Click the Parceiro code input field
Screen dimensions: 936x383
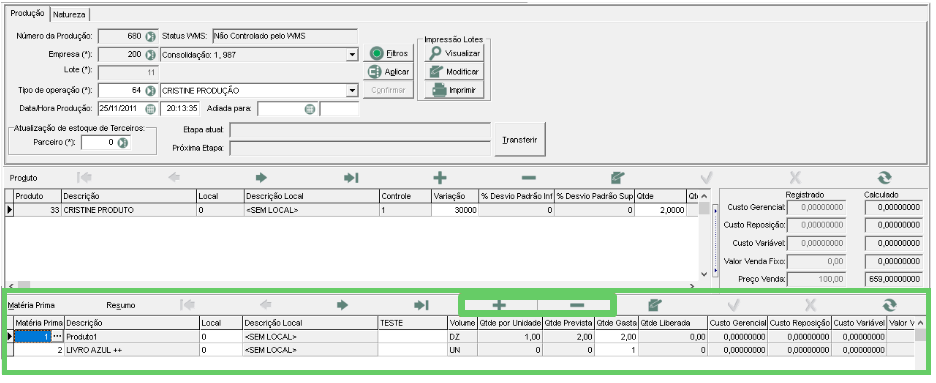[99, 143]
